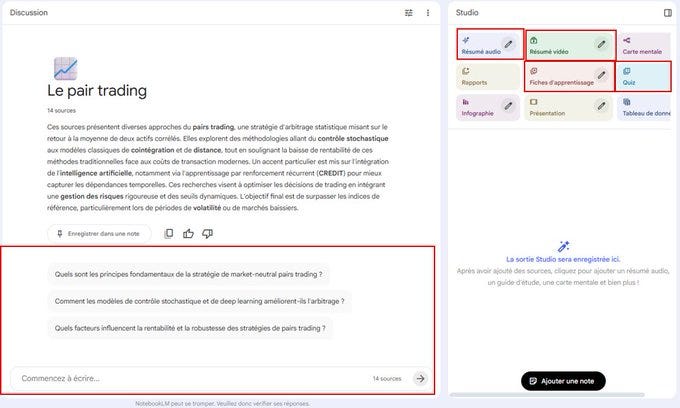The height and width of the screenshot is (408, 680).
Task: Collapse the Studio panel icon
Action: point(668,13)
